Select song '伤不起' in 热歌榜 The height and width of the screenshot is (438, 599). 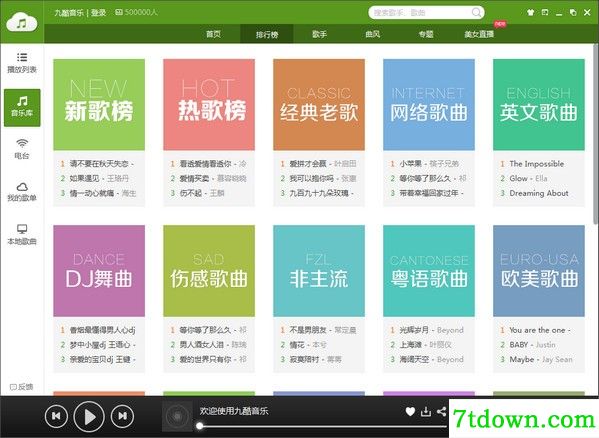202,193
